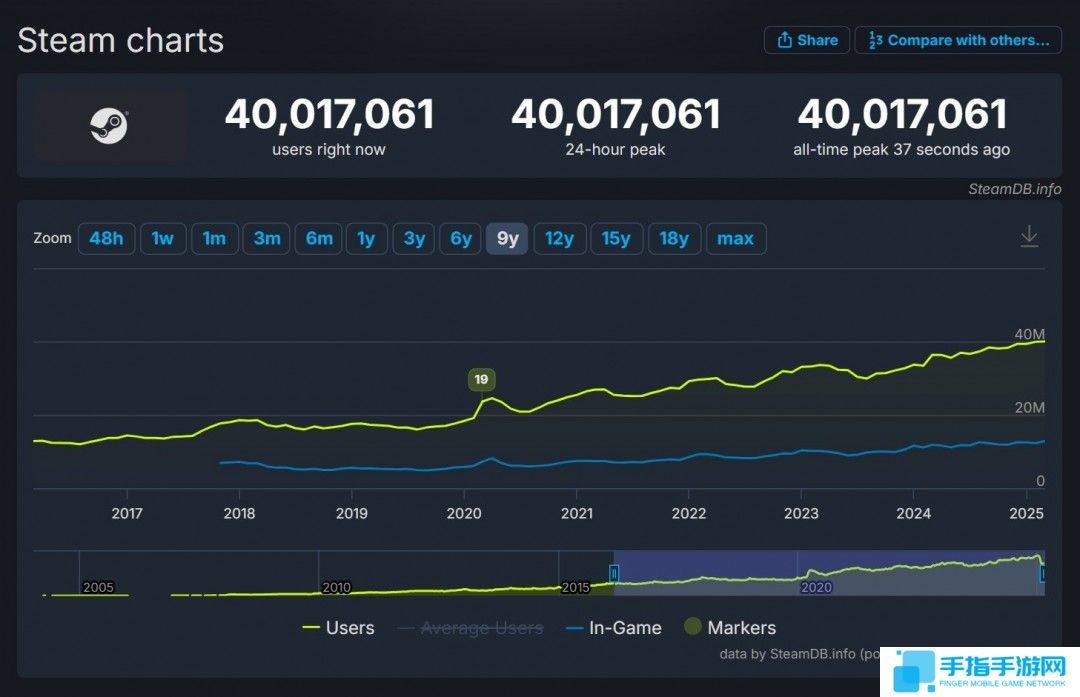Click the green Markers dot in the legend
The height and width of the screenshot is (697, 1080).
tap(694, 627)
